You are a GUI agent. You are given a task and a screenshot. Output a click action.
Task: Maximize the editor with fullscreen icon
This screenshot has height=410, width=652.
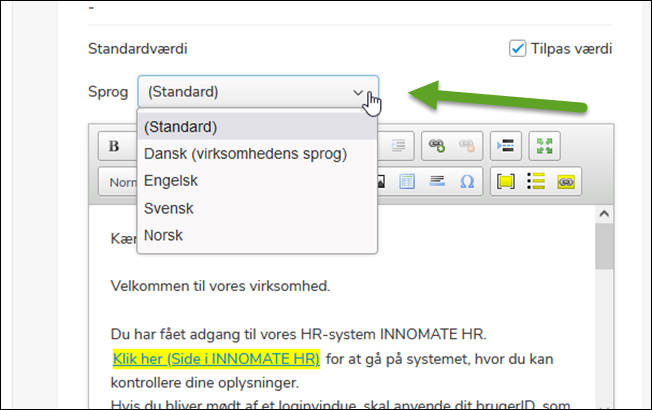[545, 146]
